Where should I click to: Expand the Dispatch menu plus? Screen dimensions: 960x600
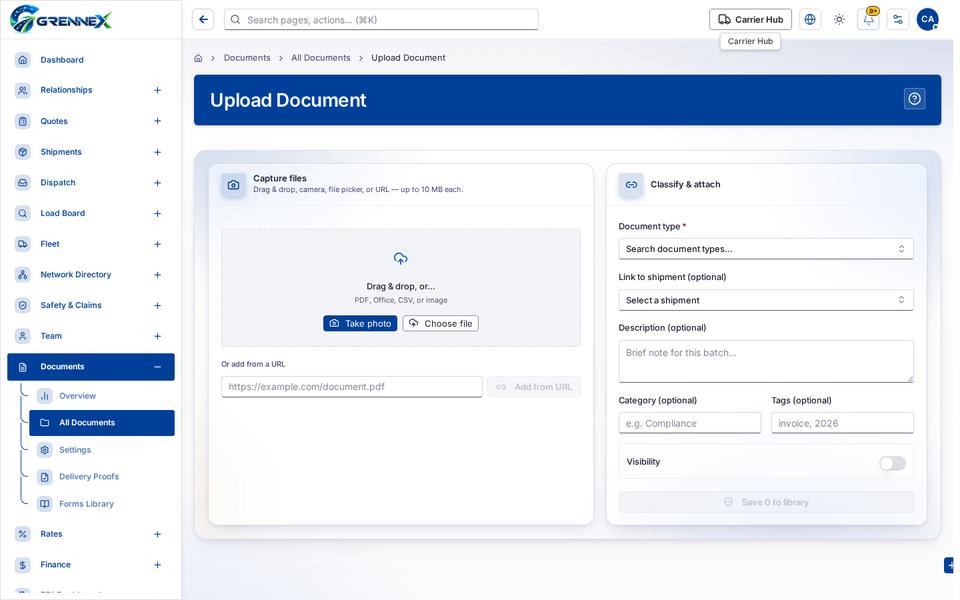(157, 183)
